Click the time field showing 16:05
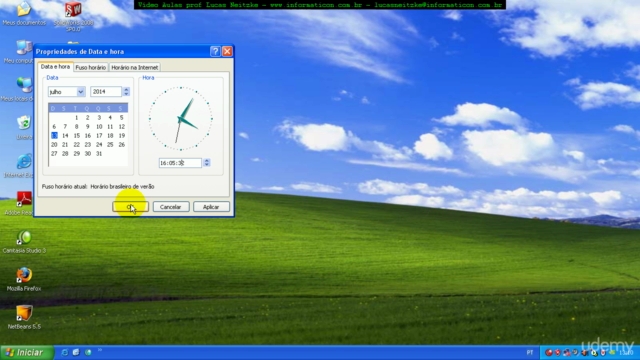This screenshot has height=360, width=640. tap(180, 163)
